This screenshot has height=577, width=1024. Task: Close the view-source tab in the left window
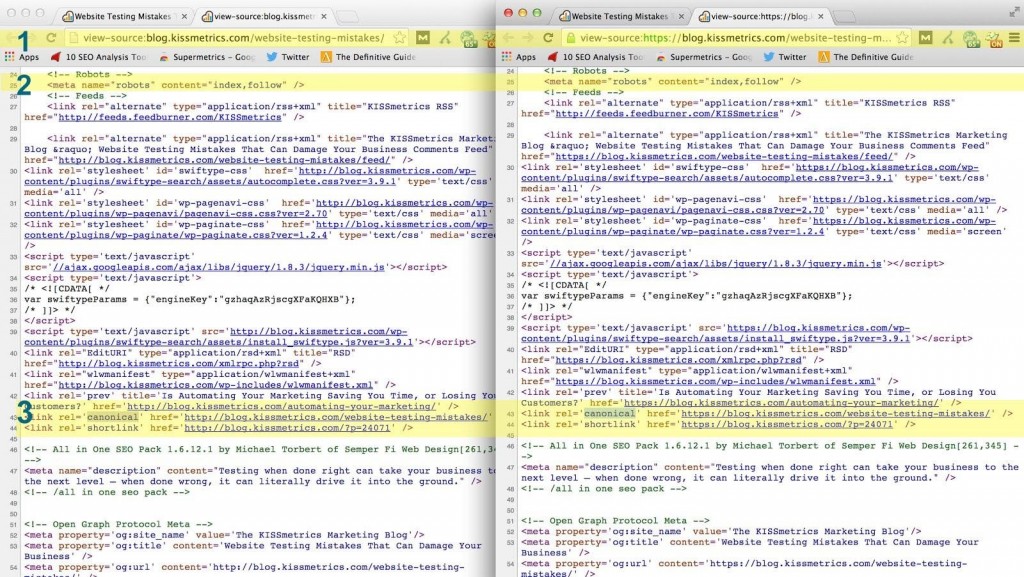click(324, 16)
